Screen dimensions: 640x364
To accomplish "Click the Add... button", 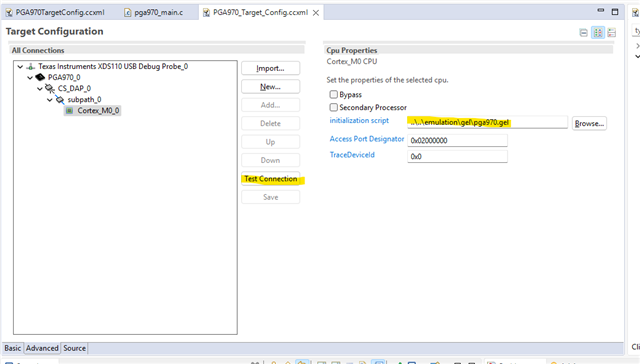I will tap(270, 105).
